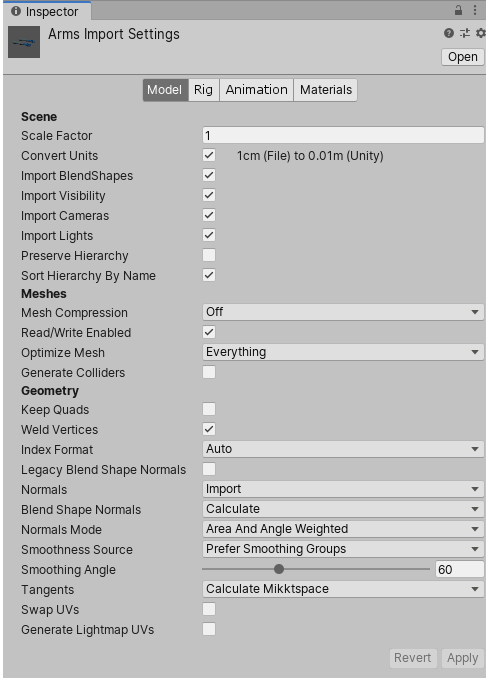Click the Scale Factor label
Image resolution: width=495 pixels, height=678 pixels.
(x=57, y=136)
